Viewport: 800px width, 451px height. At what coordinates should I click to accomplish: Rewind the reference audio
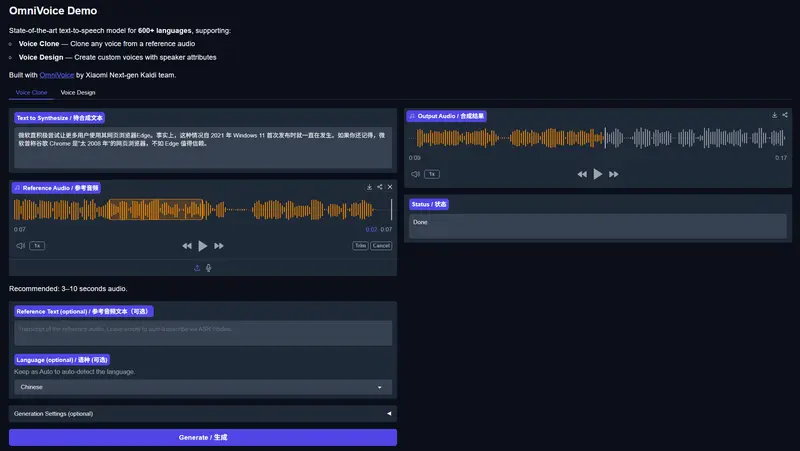tap(187, 246)
